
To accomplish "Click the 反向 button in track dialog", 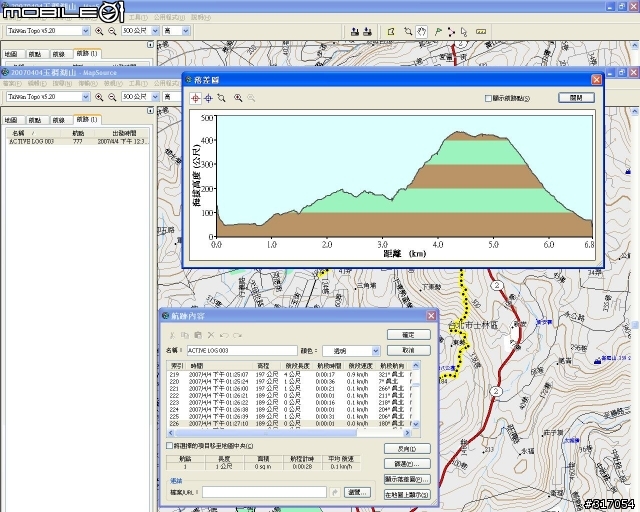I will point(407,448).
